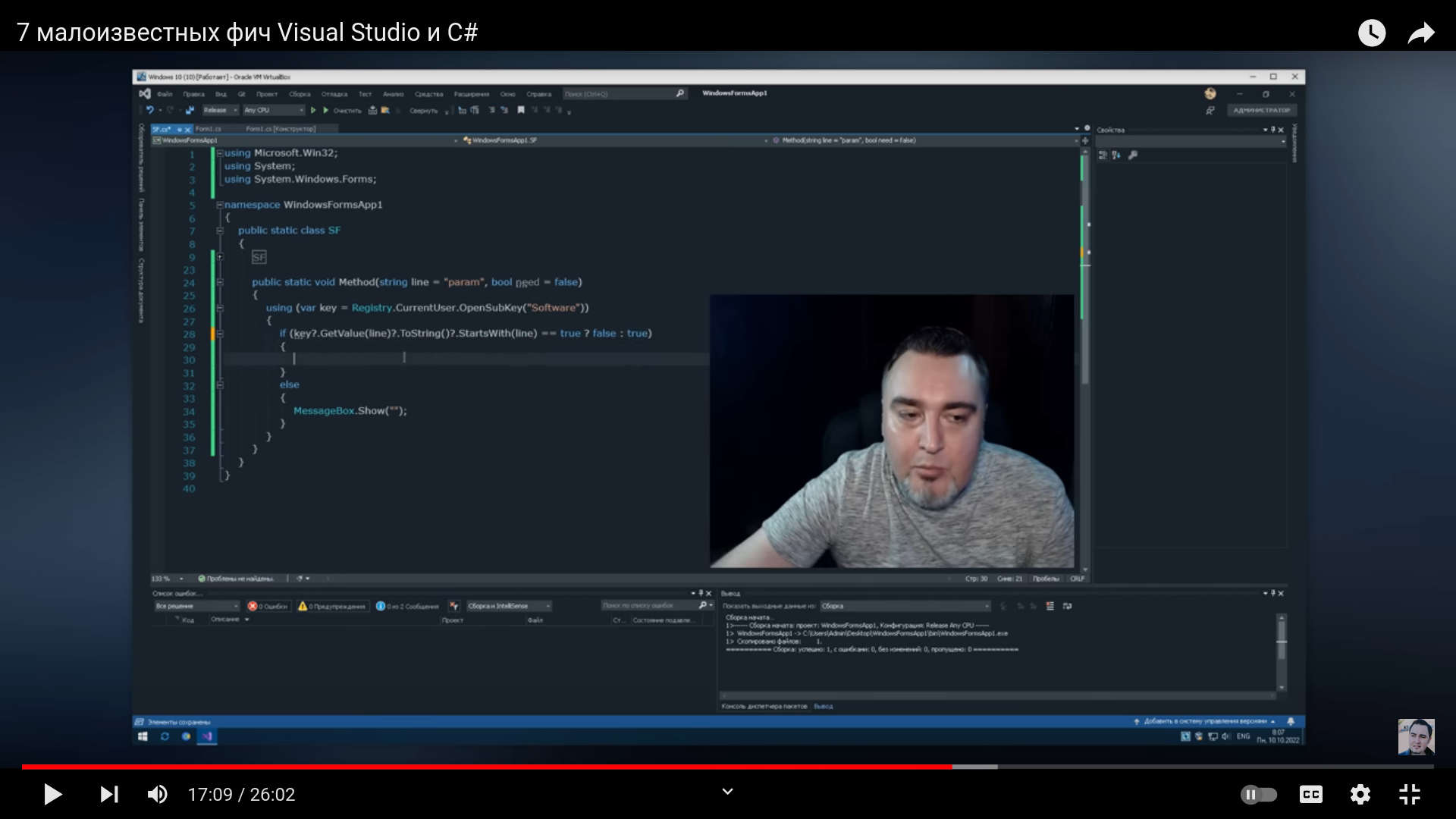Skip to the next video
The width and height of the screenshot is (1456, 819).
click(109, 794)
